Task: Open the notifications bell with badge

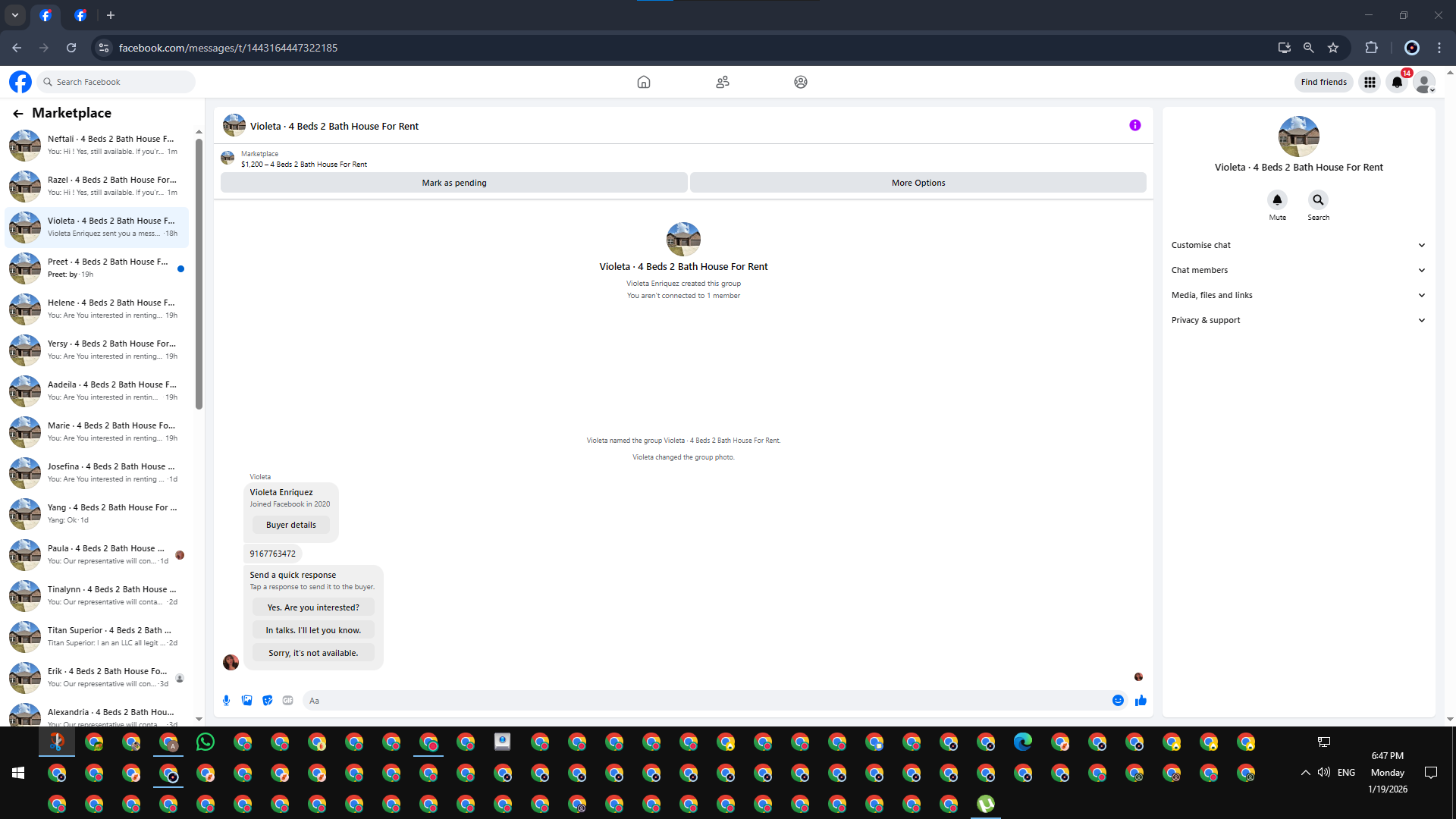Action: click(x=1397, y=82)
